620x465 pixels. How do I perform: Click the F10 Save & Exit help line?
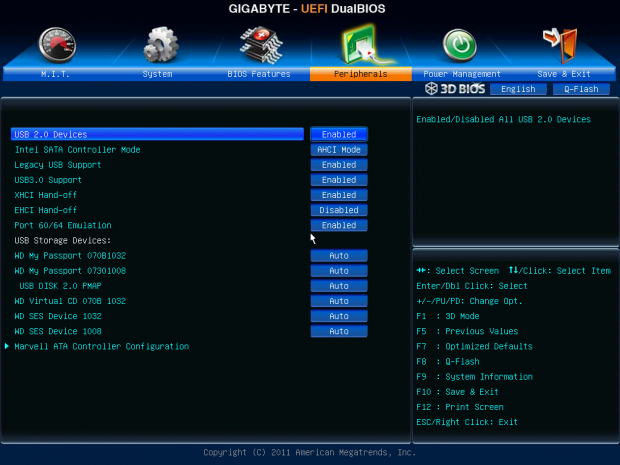click(x=457, y=392)
